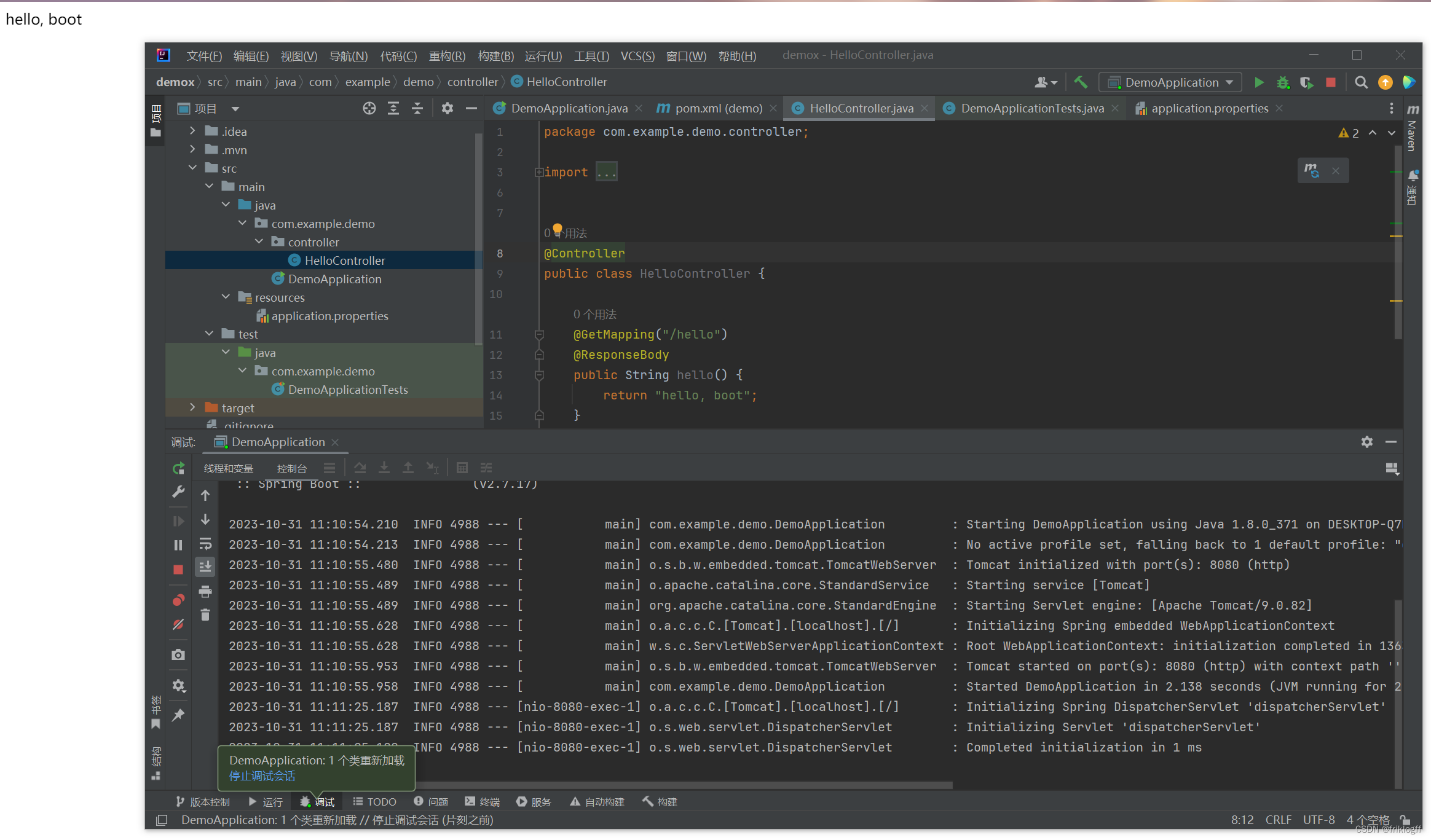The width and height of the screenshot is (1431, 840).
Task: Click Step Out icon in debug toolbar
Action: pyautogui.click(x=408, y=468)
